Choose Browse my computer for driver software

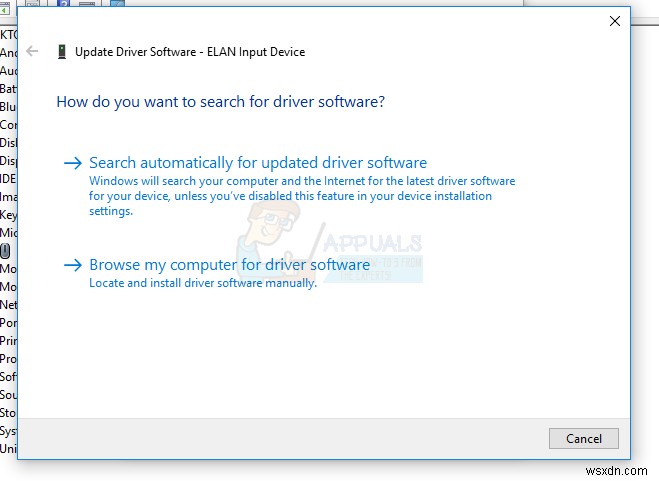pyautogui.click(x=229, y=265)
